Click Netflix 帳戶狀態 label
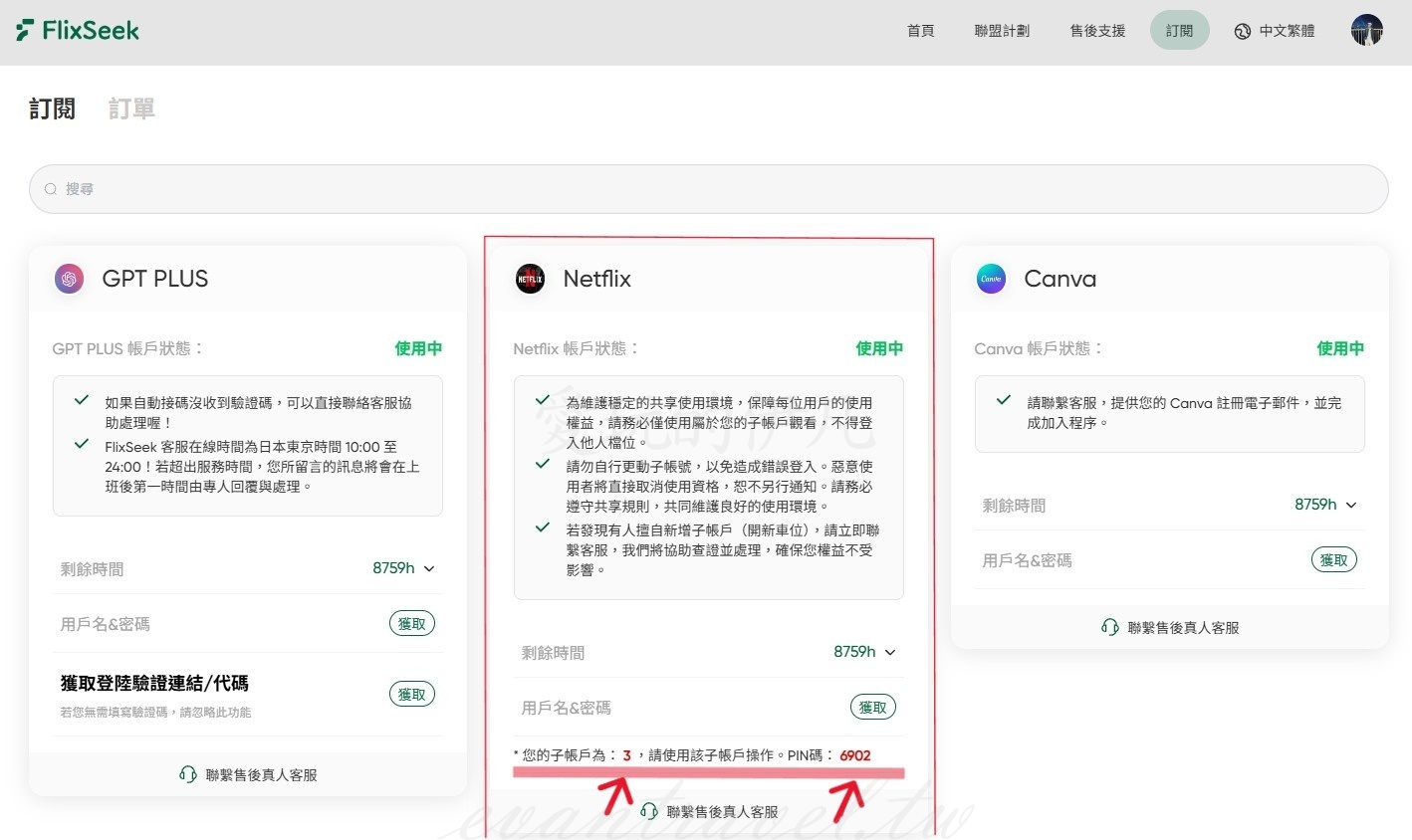1412x840 pixels. coord(576,348)
